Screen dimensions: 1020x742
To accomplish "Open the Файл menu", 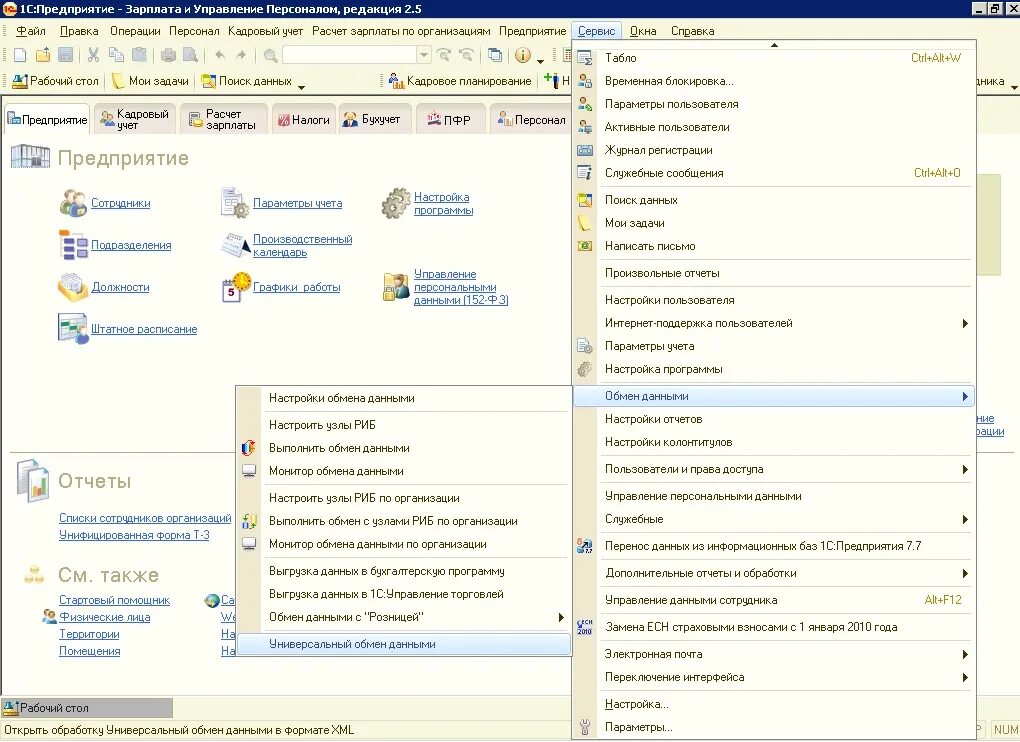I will (x=31, y=31).
